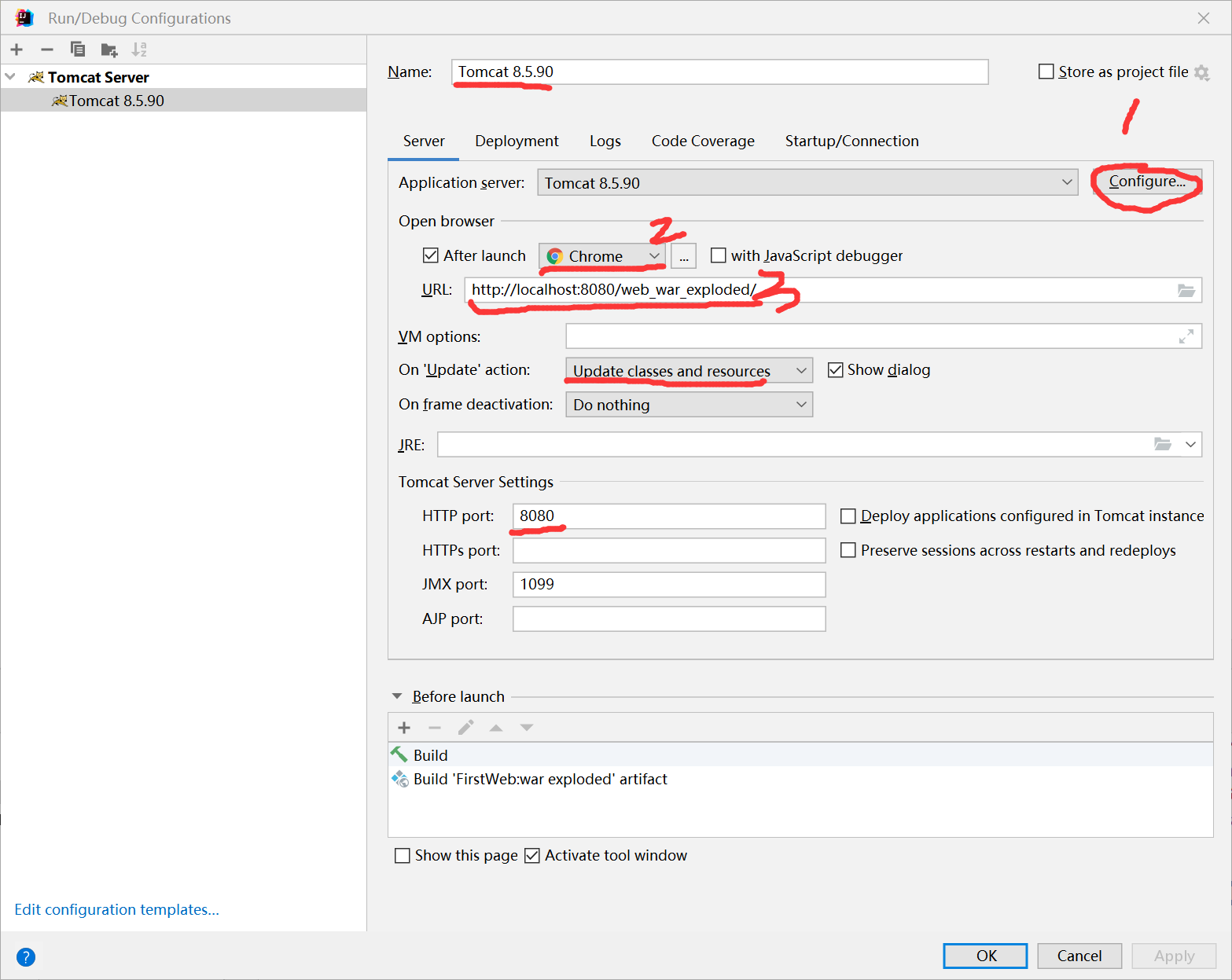Click the HTTPs port field
This screenshot has width=1232, height=980.
pyautogui.click(x=669, y=550)
